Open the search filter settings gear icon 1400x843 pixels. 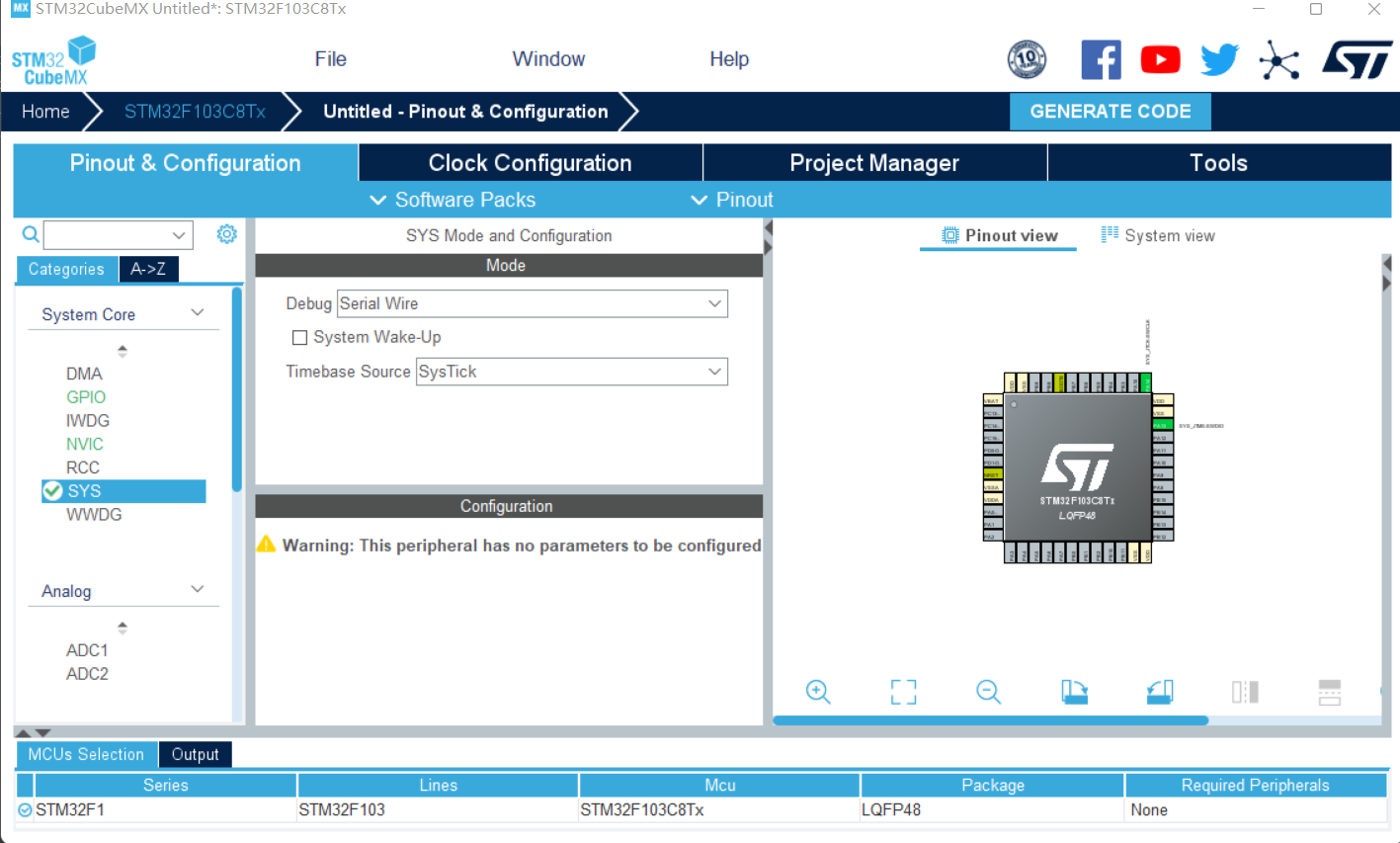click(226, 233)
